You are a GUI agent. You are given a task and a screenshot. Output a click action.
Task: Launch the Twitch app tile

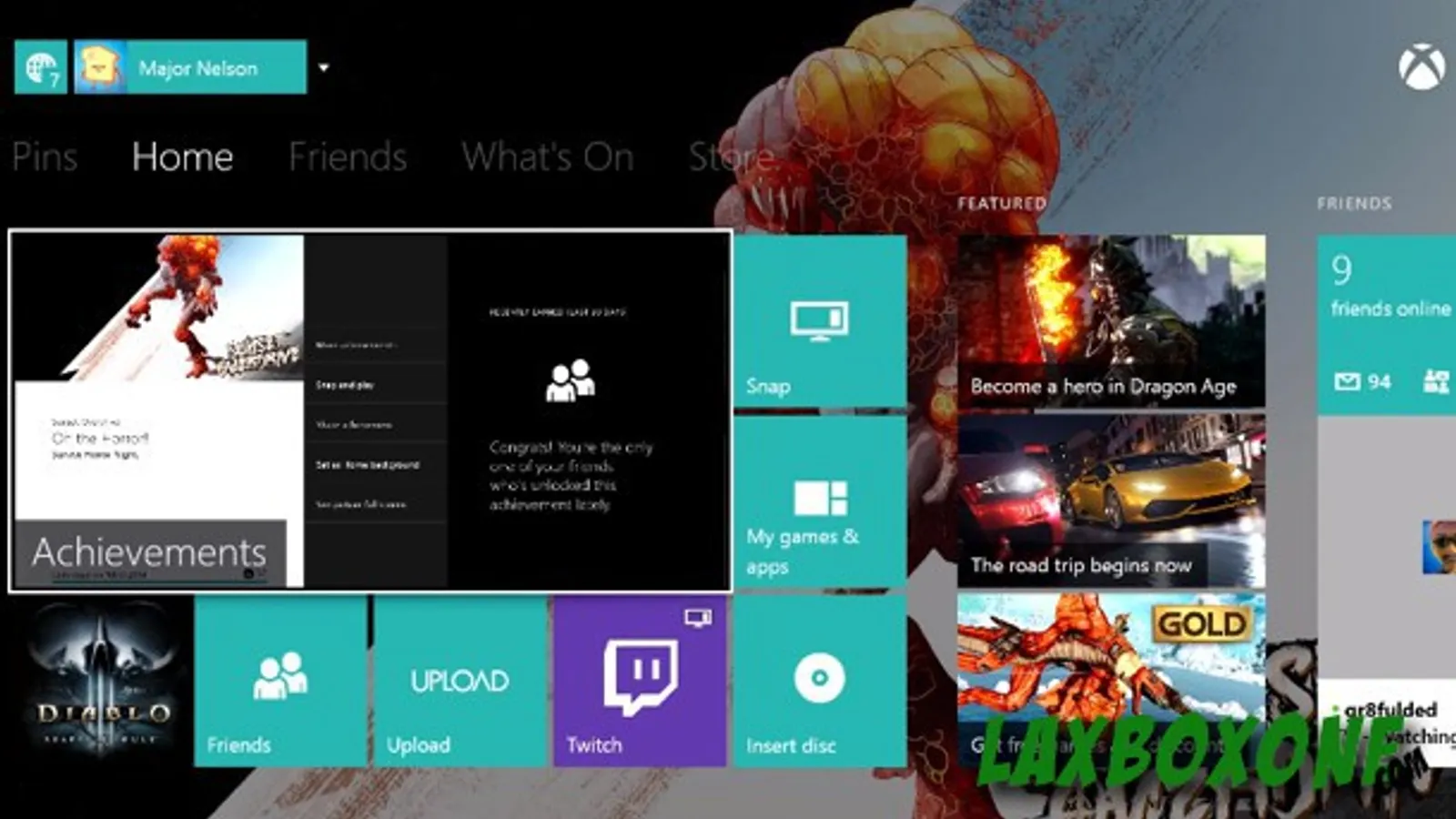click(x=640, y=682)
